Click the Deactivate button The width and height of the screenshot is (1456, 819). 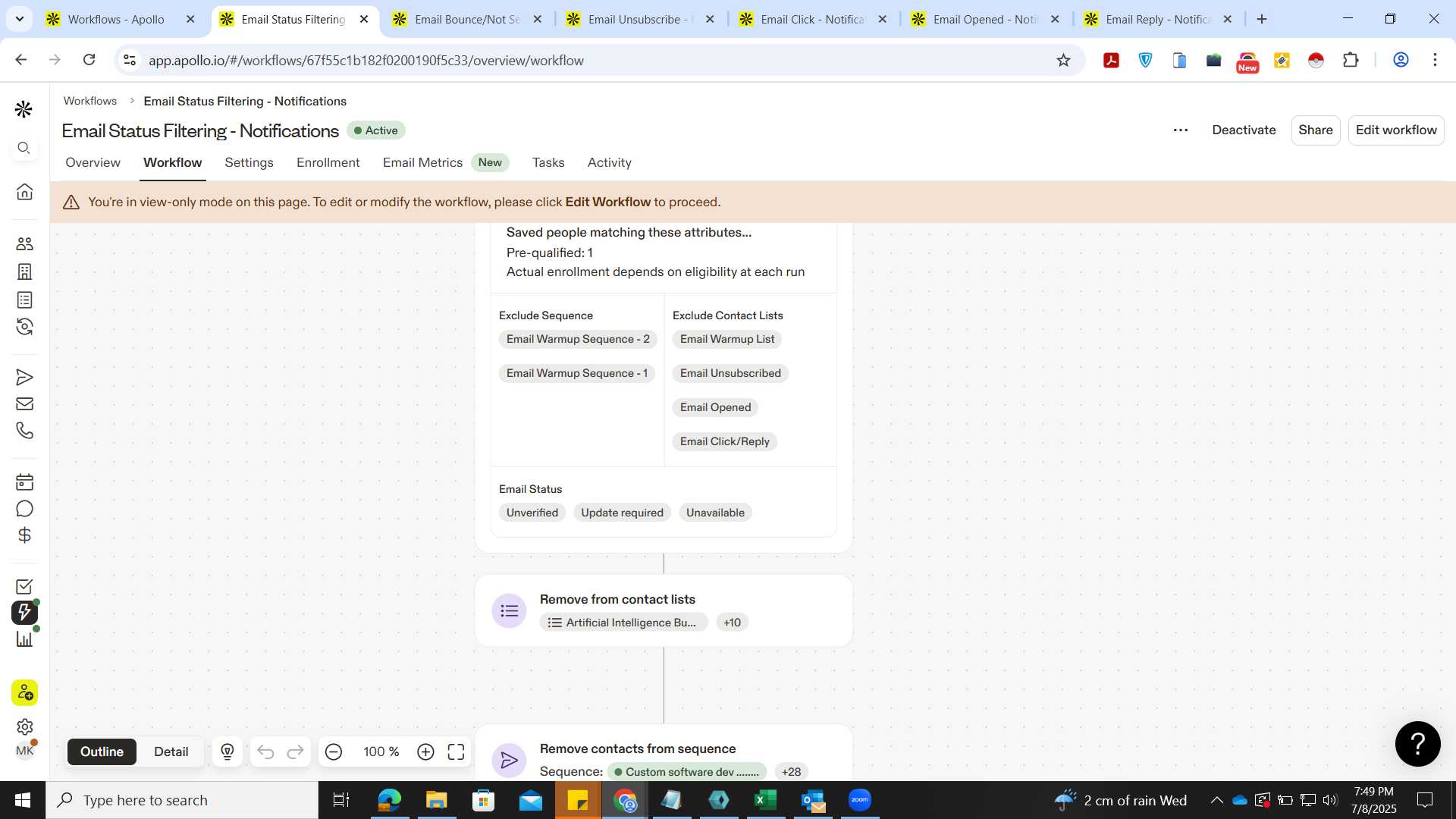pyautogui.click(x=1244, y=130)
